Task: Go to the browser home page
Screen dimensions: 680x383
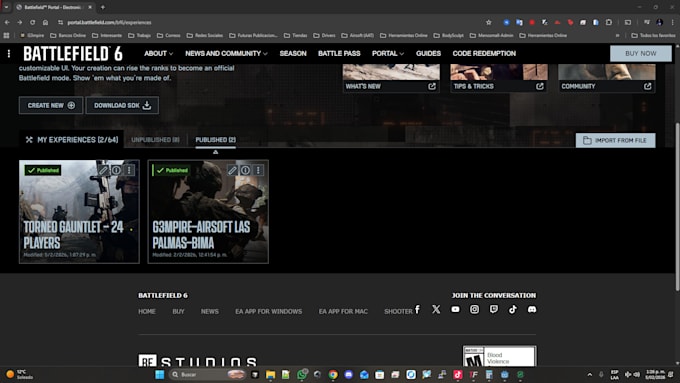Action: click(46, 23)
